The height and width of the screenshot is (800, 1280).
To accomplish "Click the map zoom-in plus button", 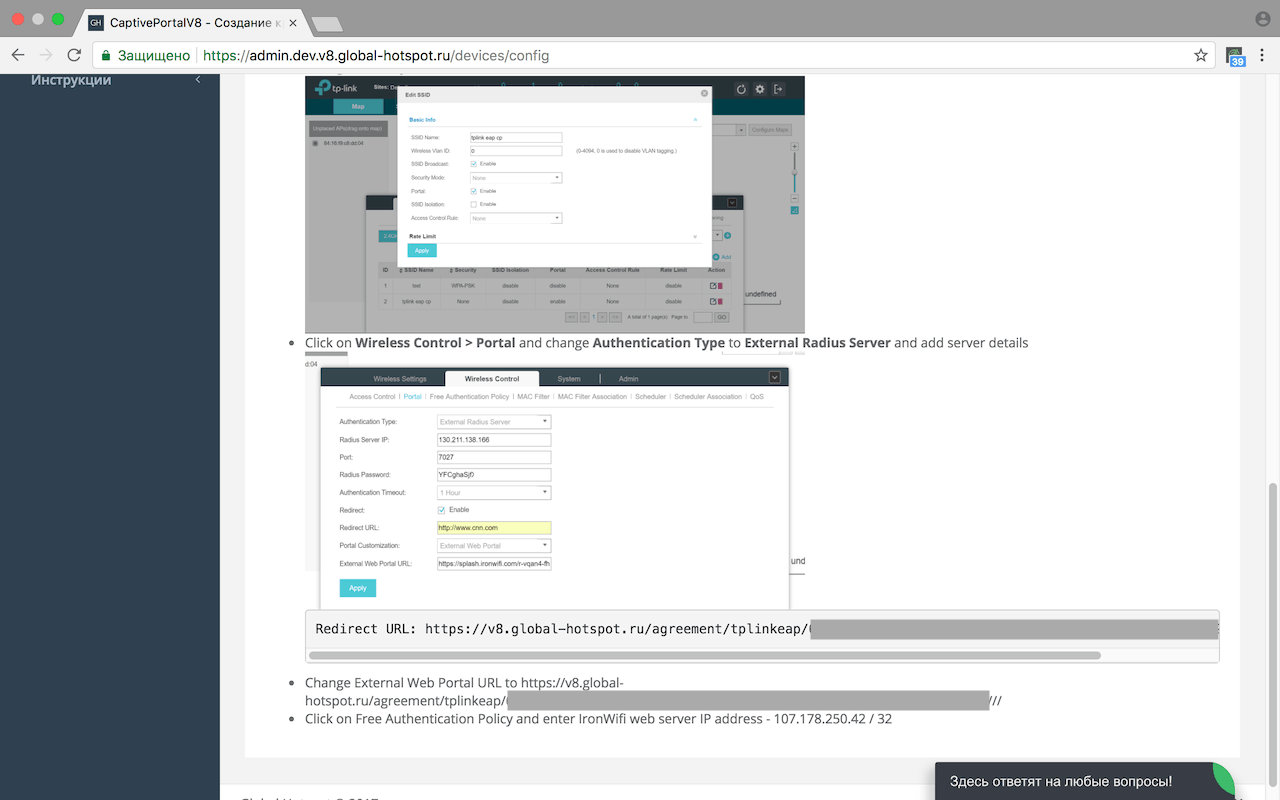I will click(795, 146).
